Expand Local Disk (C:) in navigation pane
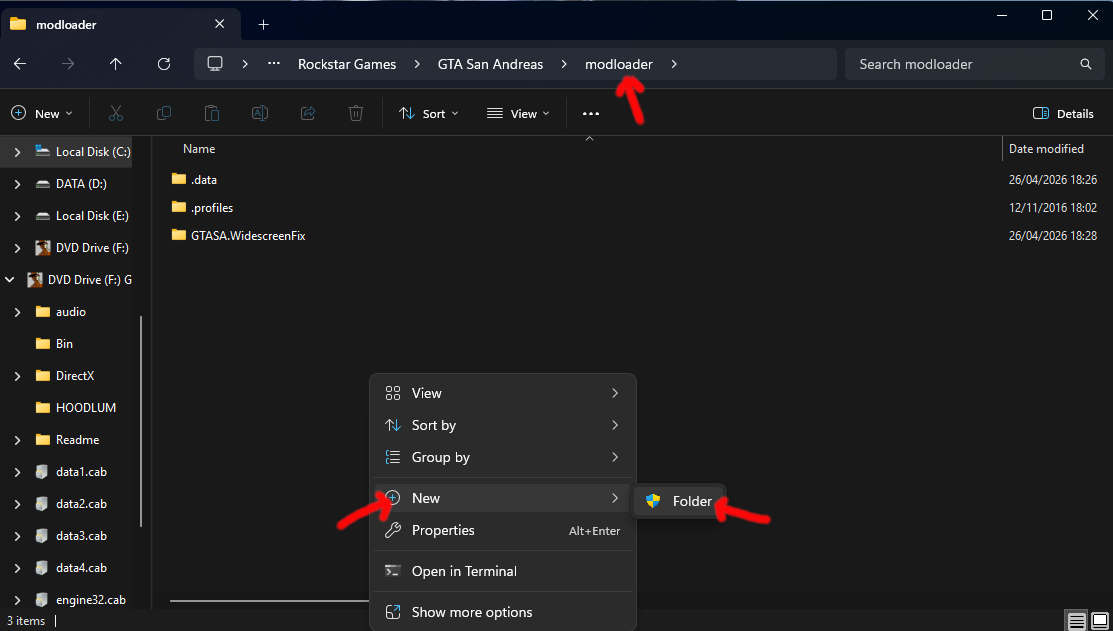Image resolution: width=1113 pixels, height=631 pixels. [18, 152]
